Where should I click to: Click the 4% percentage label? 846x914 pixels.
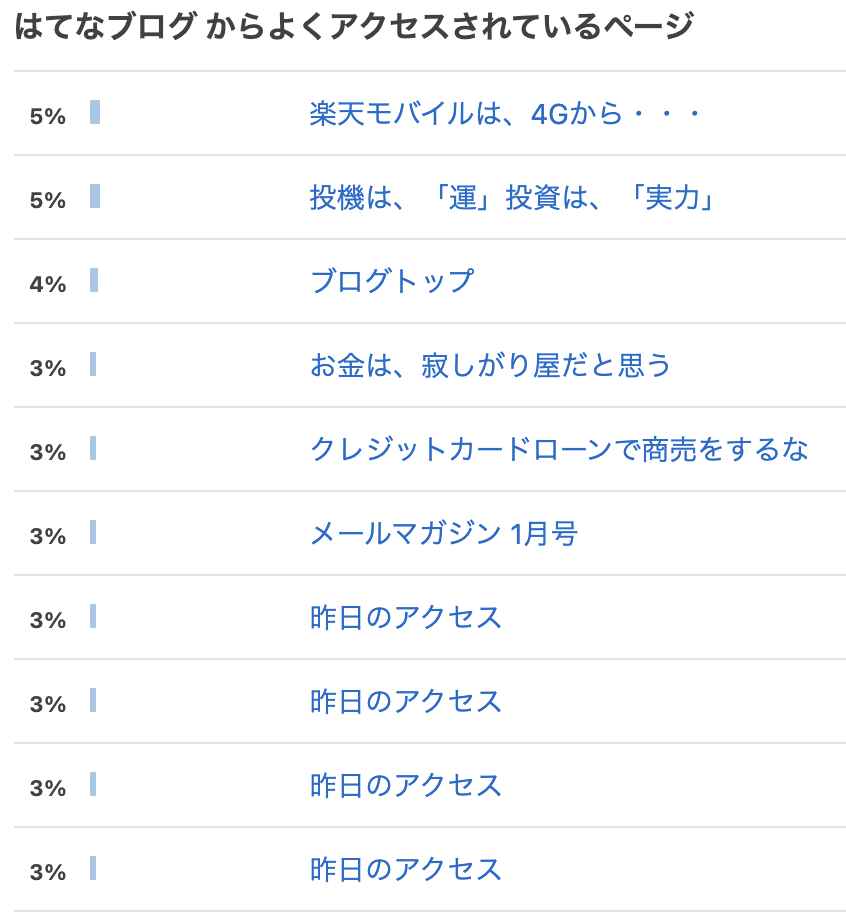click(48, 284)
